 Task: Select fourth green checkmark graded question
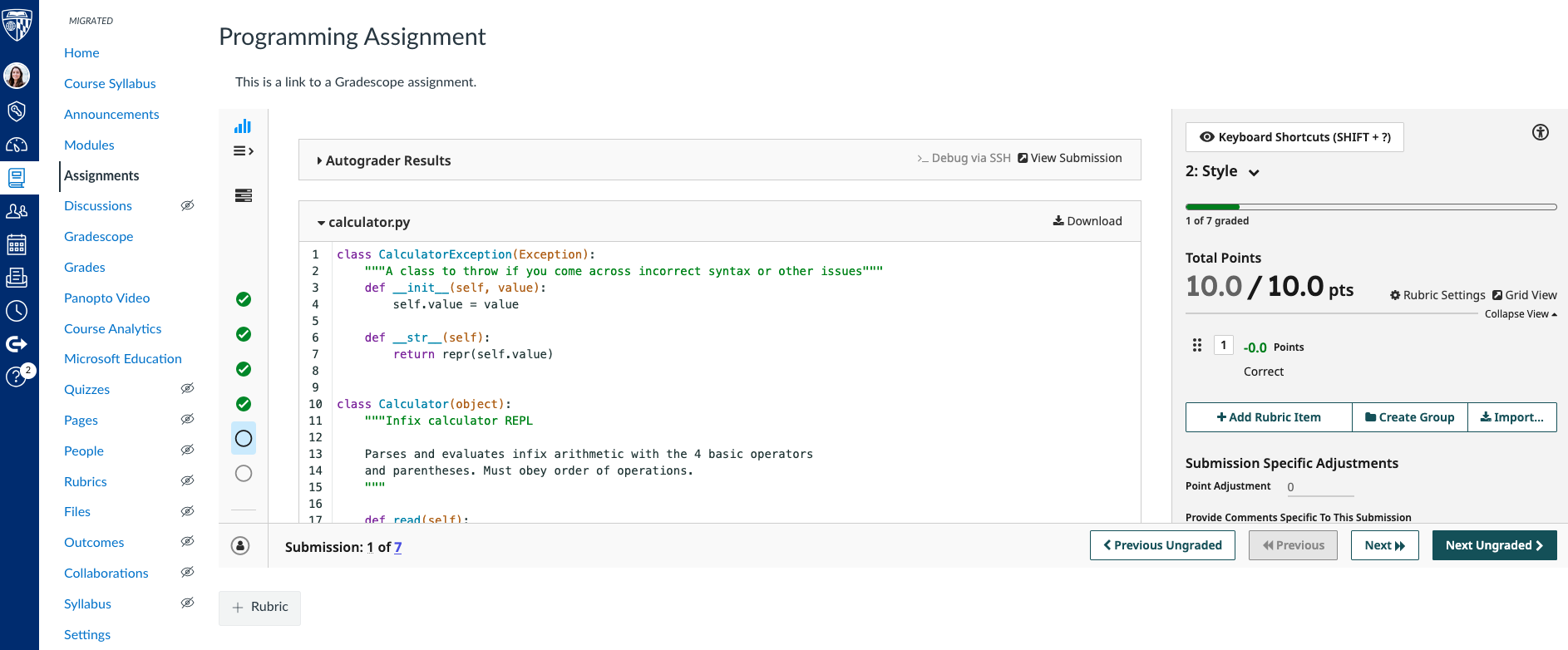coord(244,404)
